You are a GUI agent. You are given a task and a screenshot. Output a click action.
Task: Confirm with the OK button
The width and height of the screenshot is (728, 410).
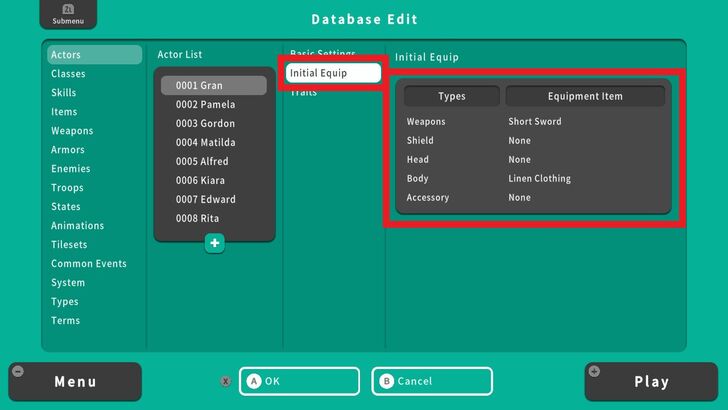(x=299, y=381)
